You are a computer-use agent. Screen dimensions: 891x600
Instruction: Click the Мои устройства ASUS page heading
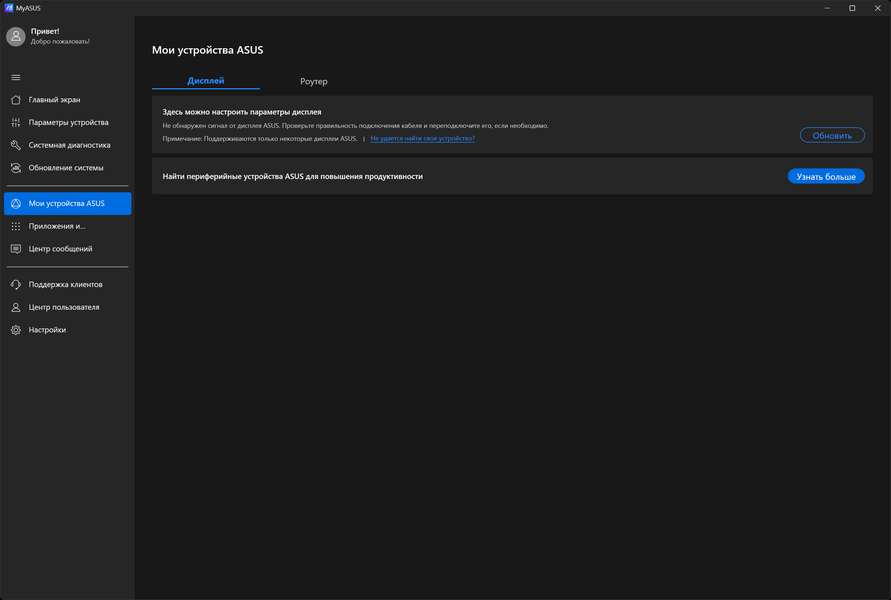(207, 50)
